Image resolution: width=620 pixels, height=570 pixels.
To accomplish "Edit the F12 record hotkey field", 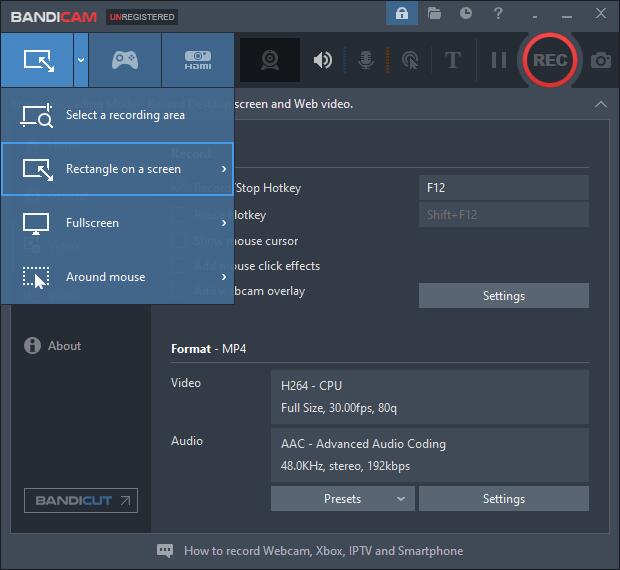I will (504, 187).
